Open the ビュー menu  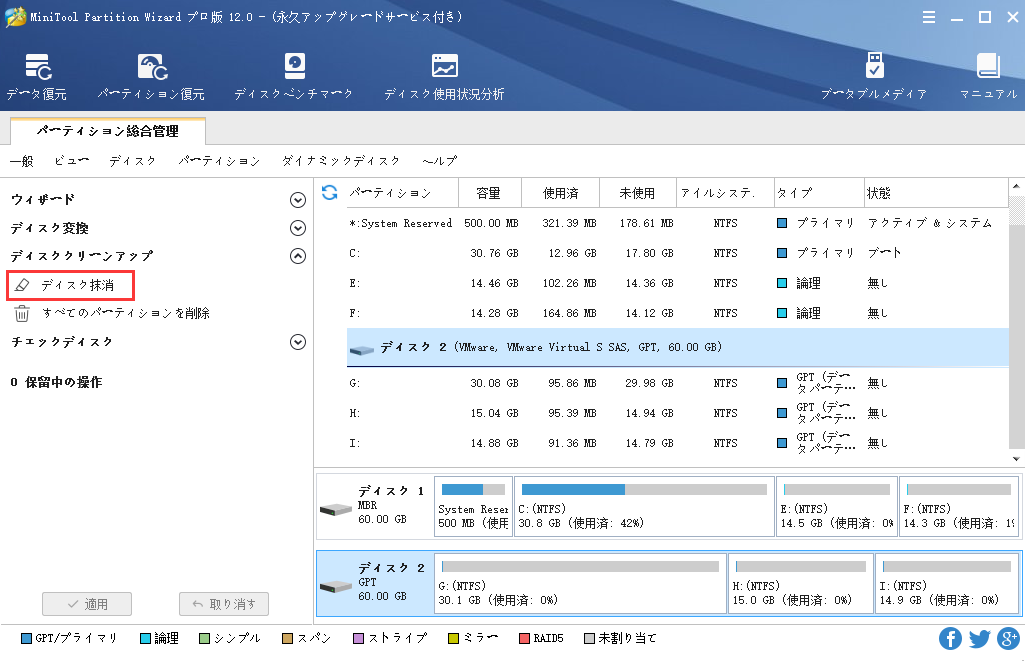71,161
